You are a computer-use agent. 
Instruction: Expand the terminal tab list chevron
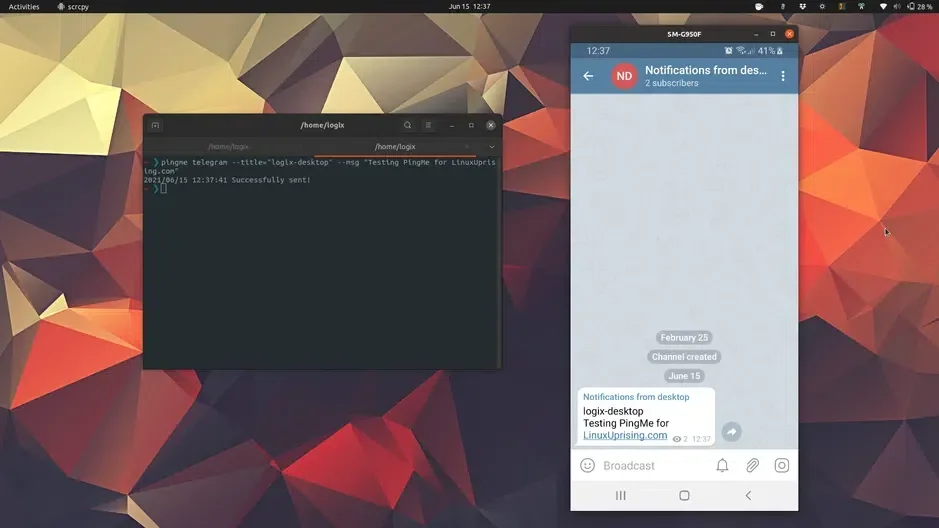tap(492, 147)
